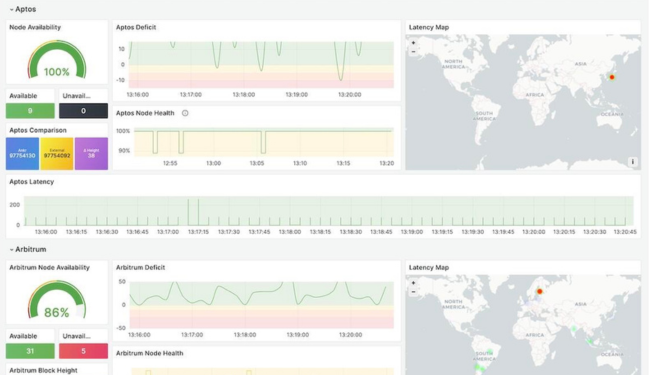The height and width of the screenshot is (375, 650).
Task: Click the Unavailable 5 red stat
Action: click(x=83, y=351)
